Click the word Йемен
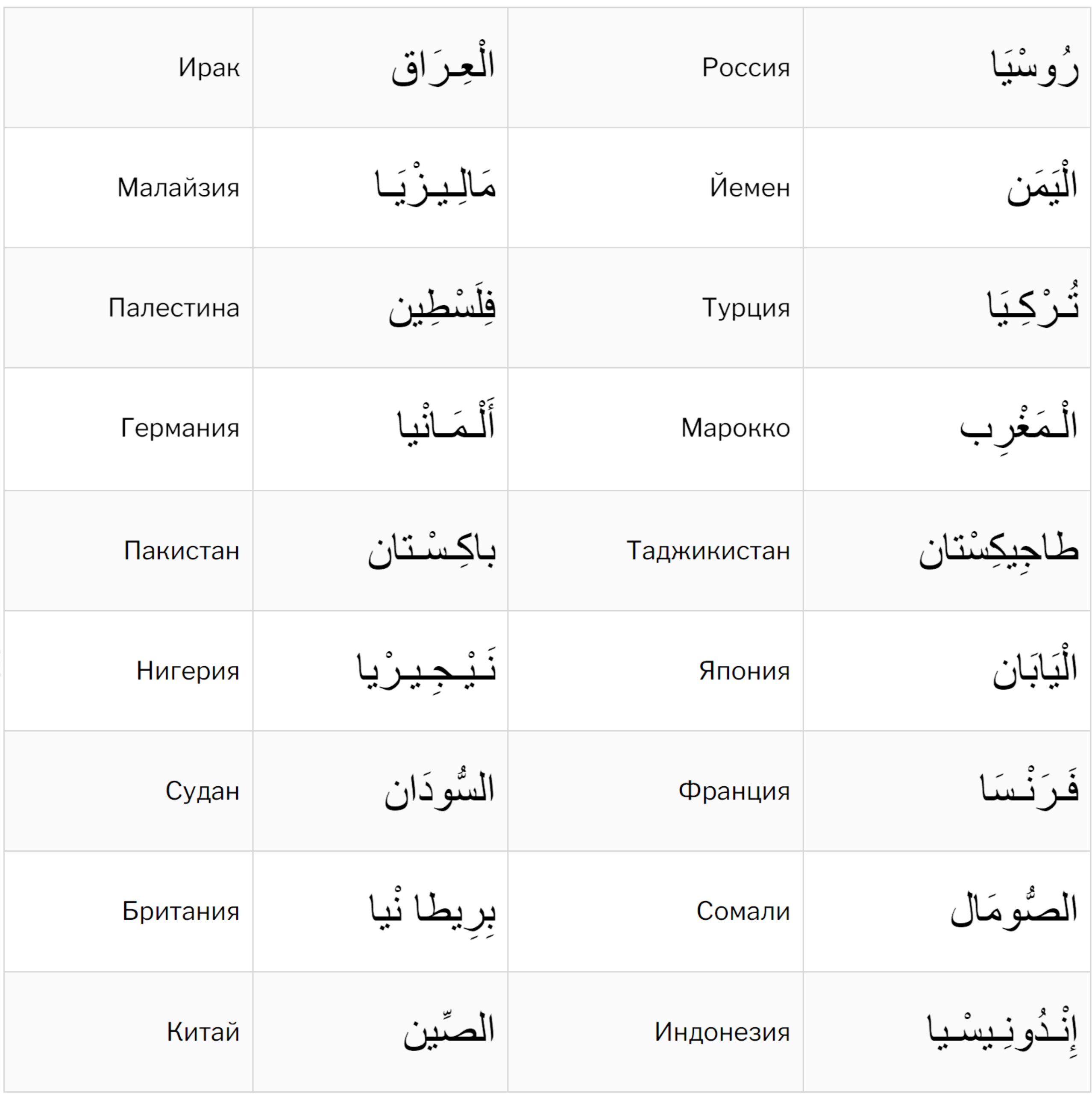1092x1094 pixels. [x=749, y=188]
